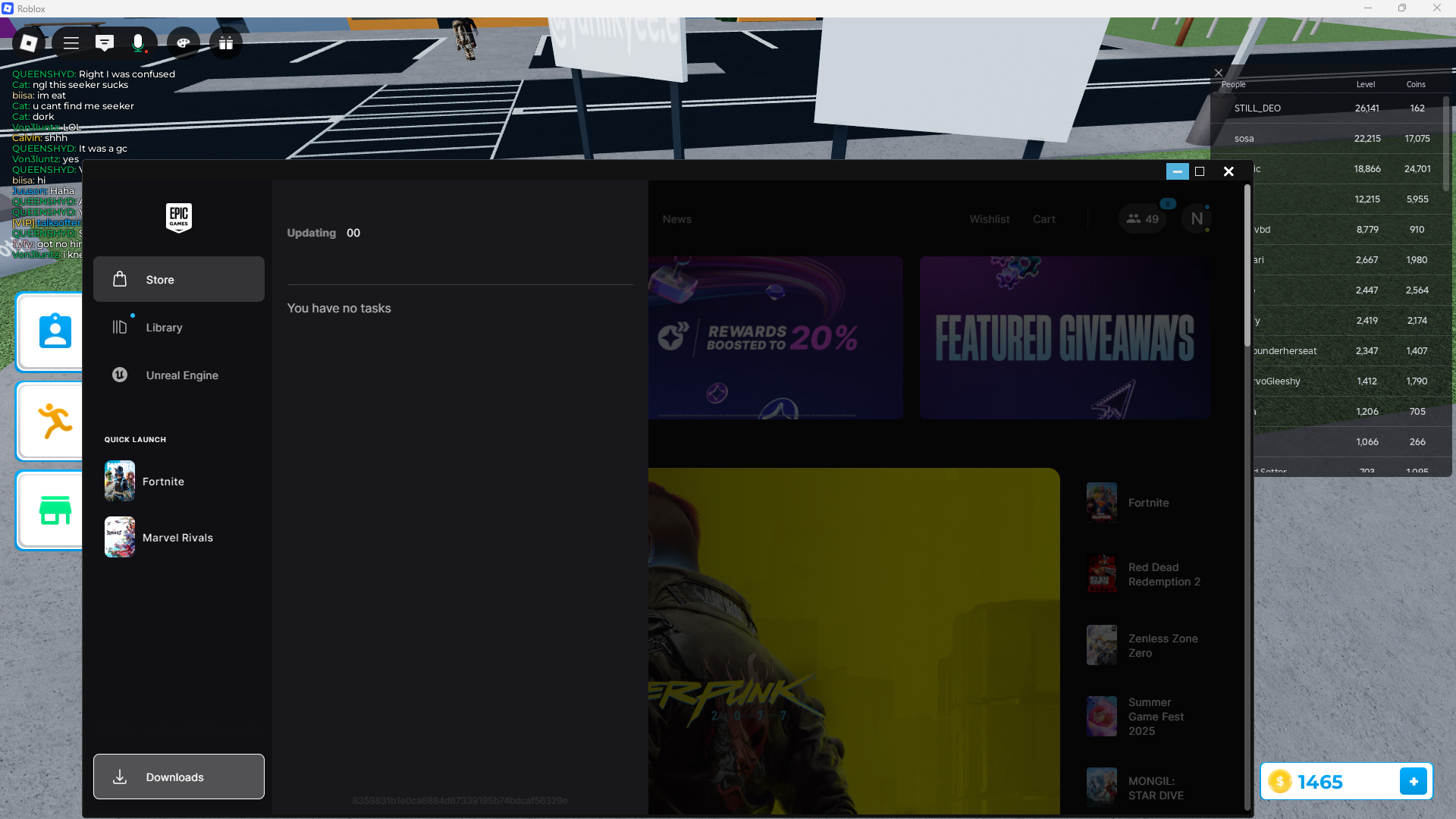Screen dimensions: 1456x819
Task: Open the Cart link
Action: tap(1044, 219)
